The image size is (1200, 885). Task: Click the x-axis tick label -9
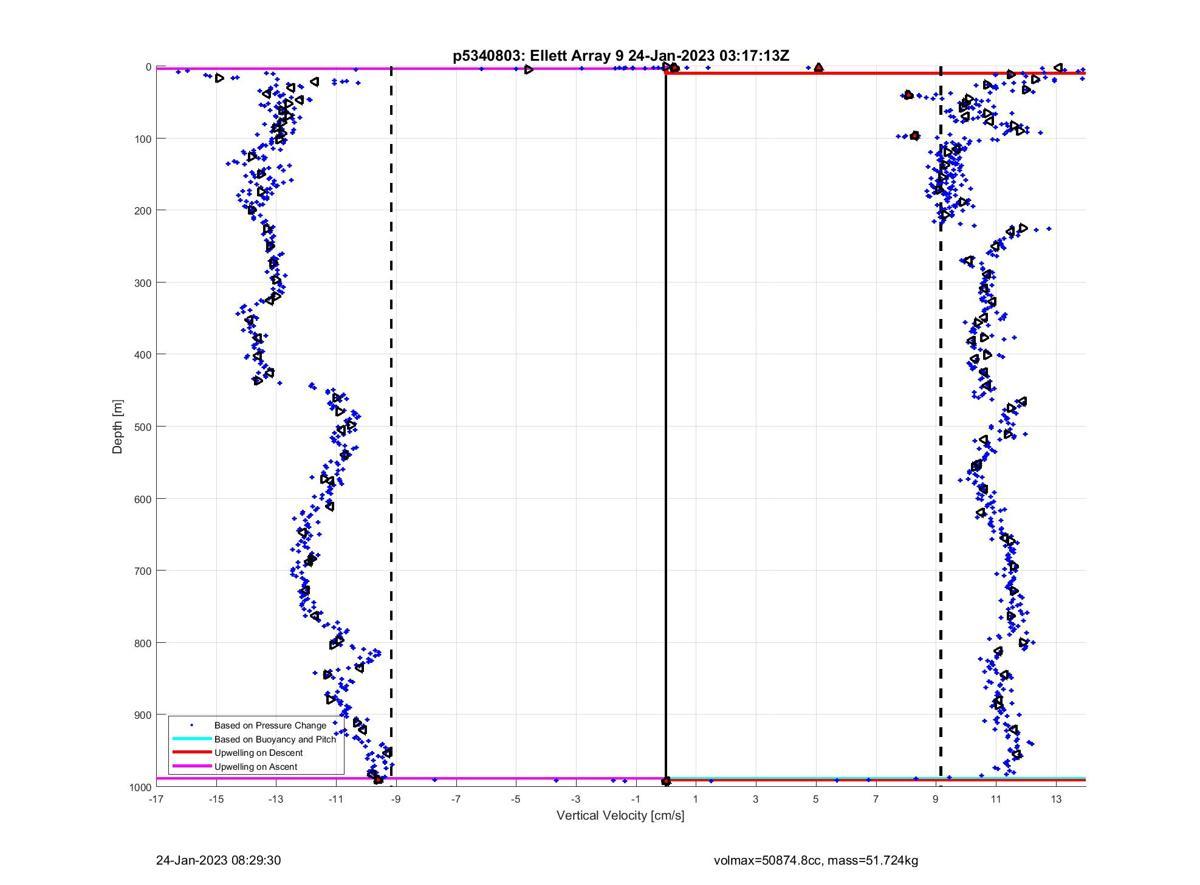395,799
